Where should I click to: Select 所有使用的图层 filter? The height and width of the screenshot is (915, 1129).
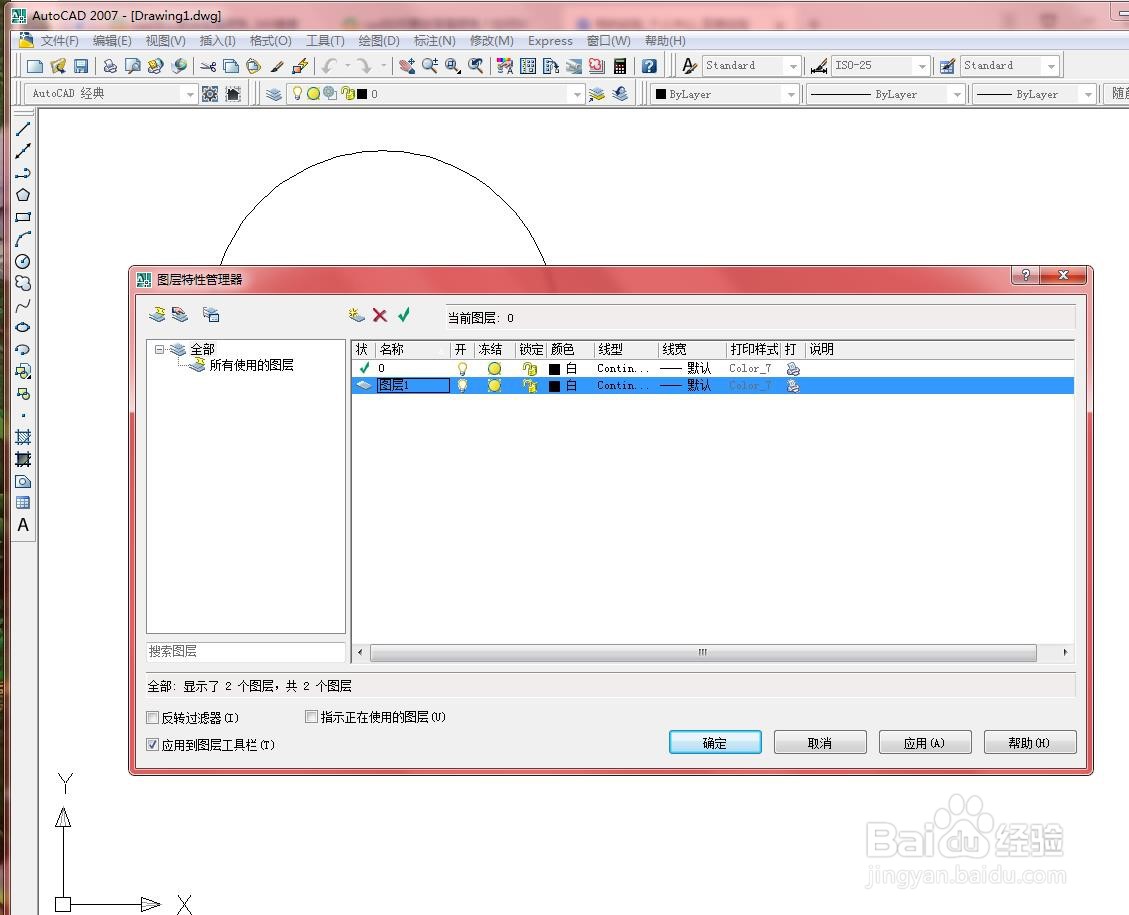point(251,366)
